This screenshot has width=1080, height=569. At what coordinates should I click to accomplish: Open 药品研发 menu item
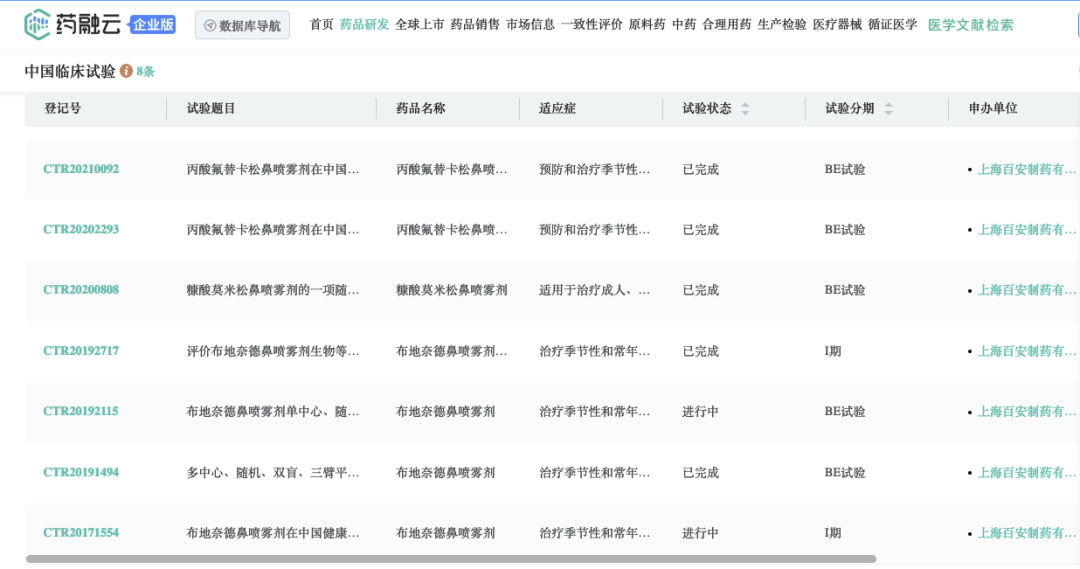[x=364, y=25]
